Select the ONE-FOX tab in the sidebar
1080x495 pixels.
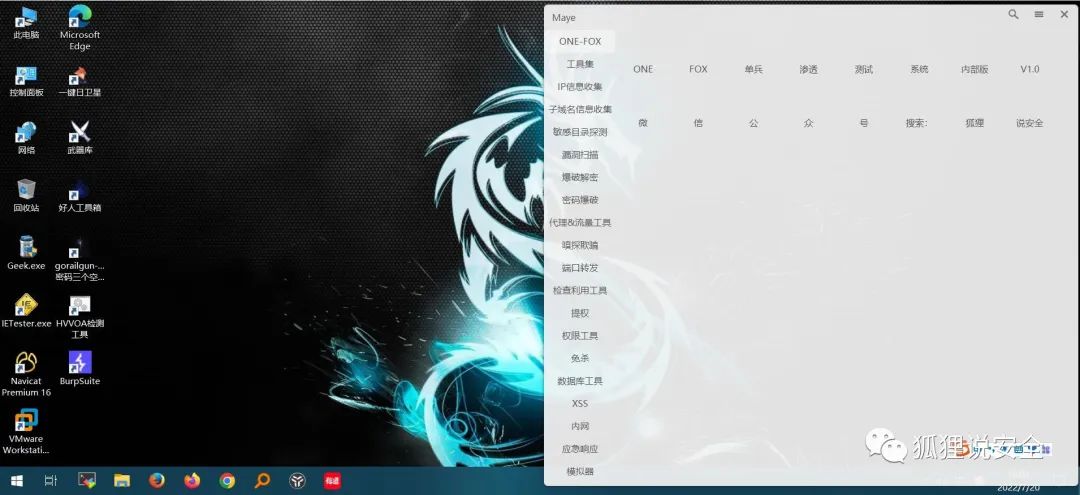[580, 41]
